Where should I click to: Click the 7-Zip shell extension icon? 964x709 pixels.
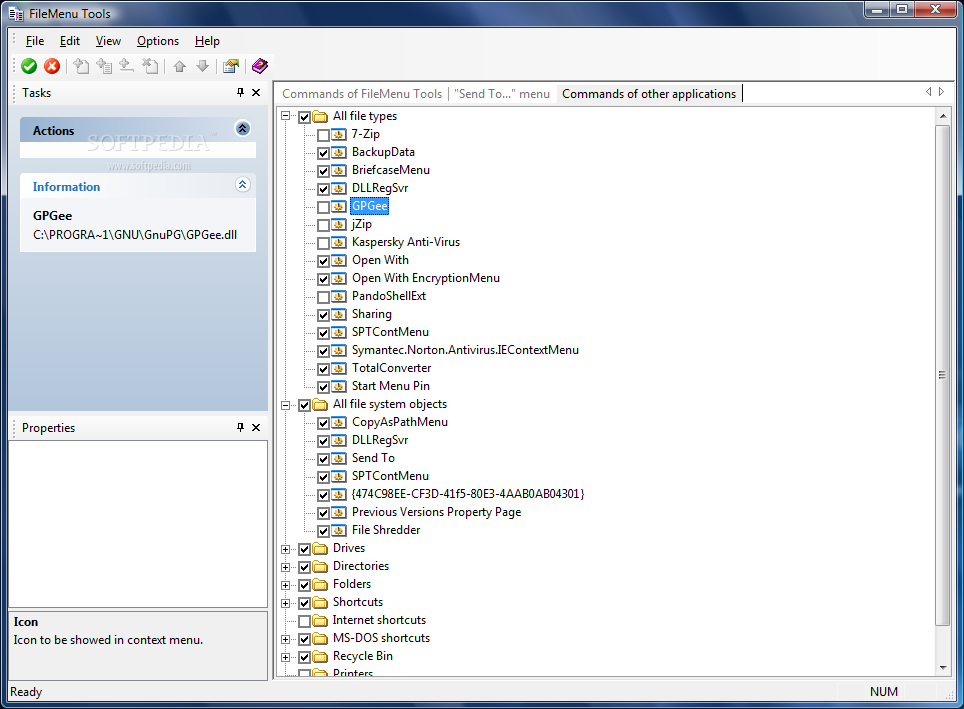click(x=339, y=135)
